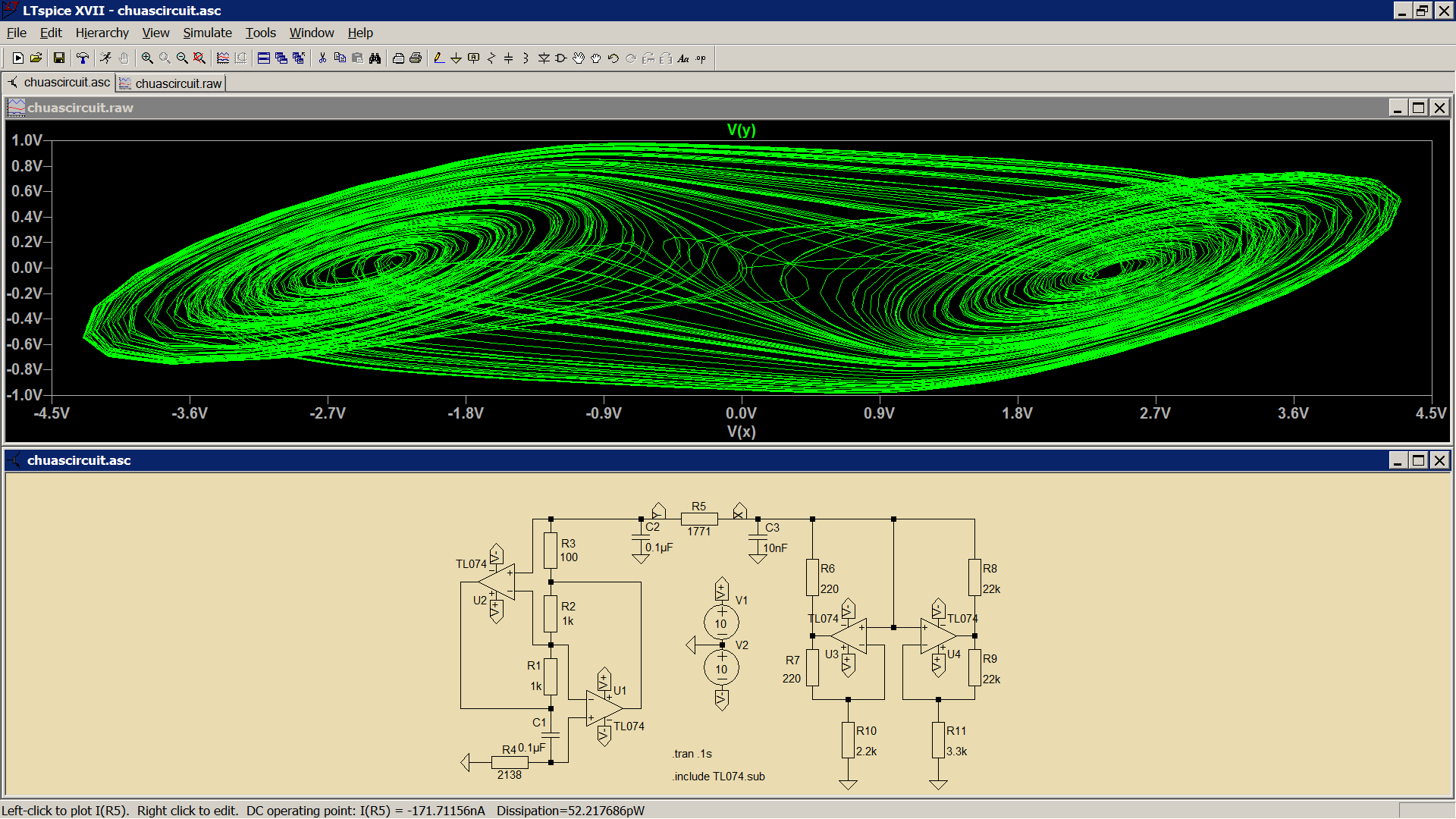
Task: Open the Tools menu
Action: (x=260, y=33)
